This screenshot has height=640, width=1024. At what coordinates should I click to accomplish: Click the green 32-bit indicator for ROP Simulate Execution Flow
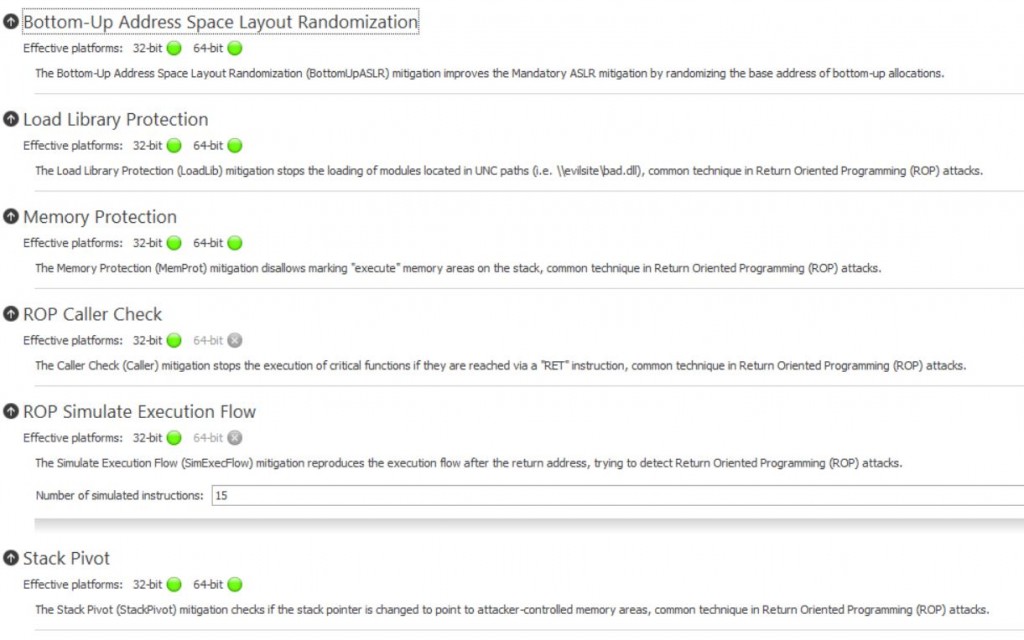[176, 437]
